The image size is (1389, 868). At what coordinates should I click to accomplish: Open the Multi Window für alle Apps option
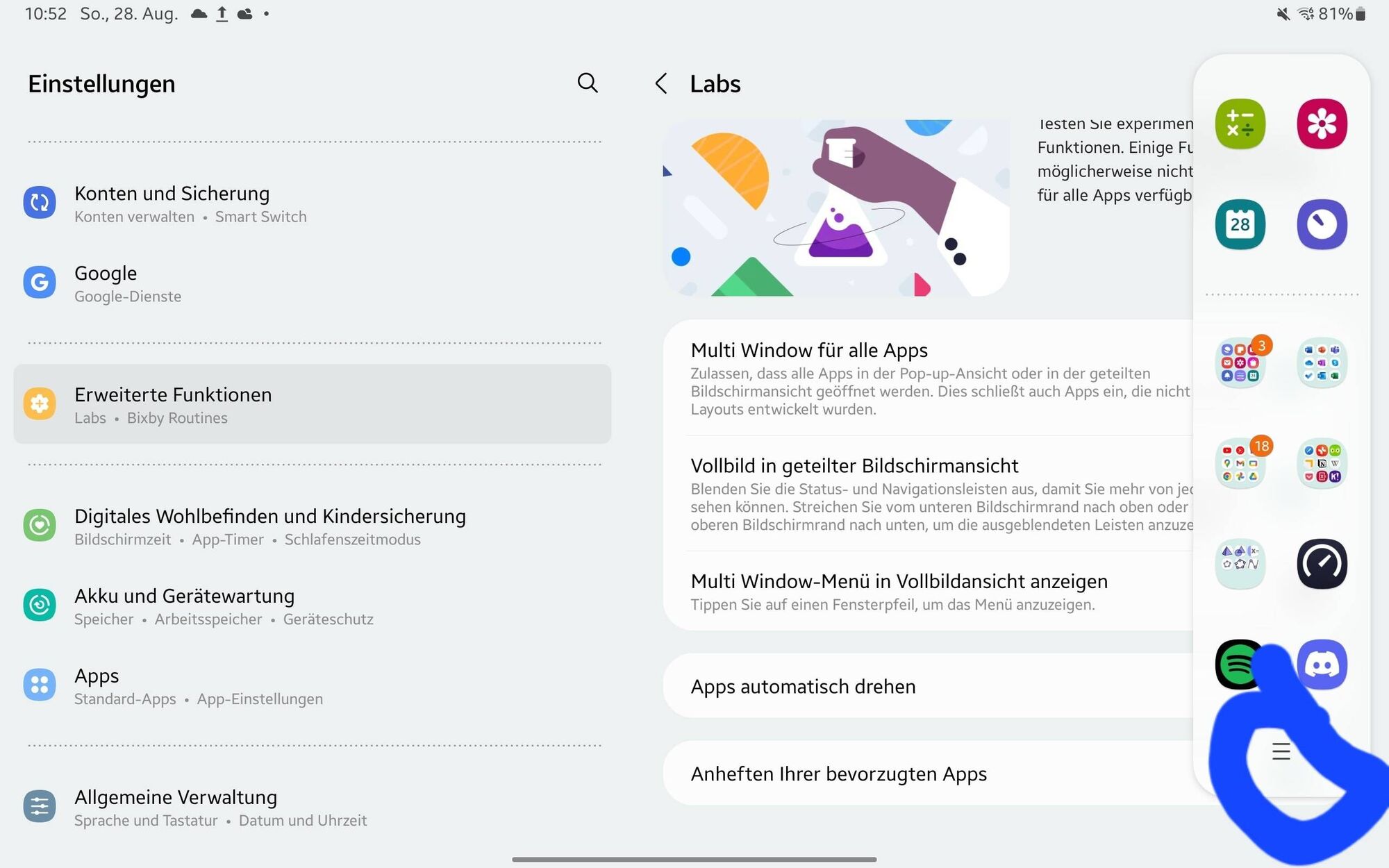click(x=929, y=378)
